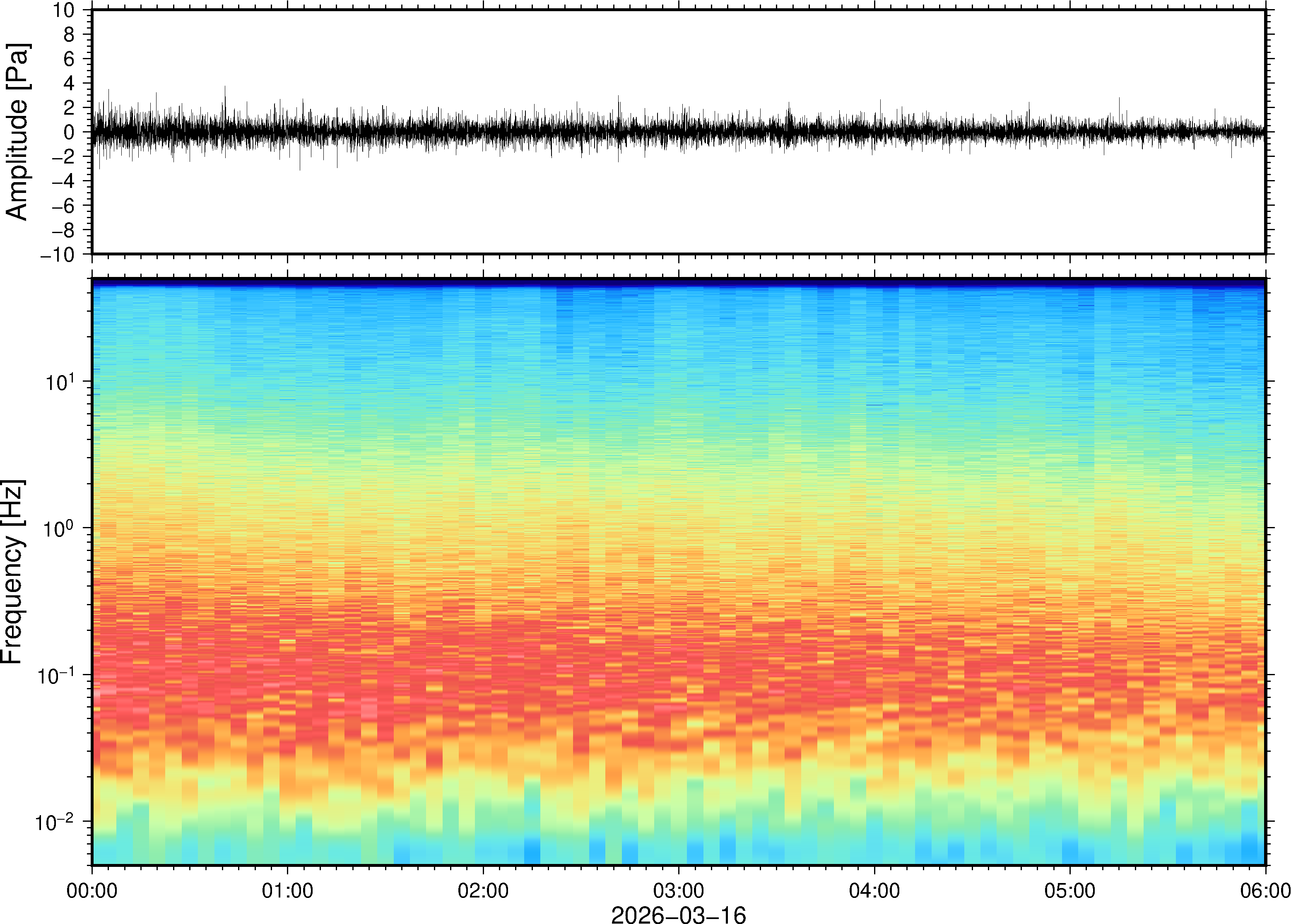This screenshot has width=1291, height=924.
Task: Select the 04:00 time tick label
Action: (874, 890)
